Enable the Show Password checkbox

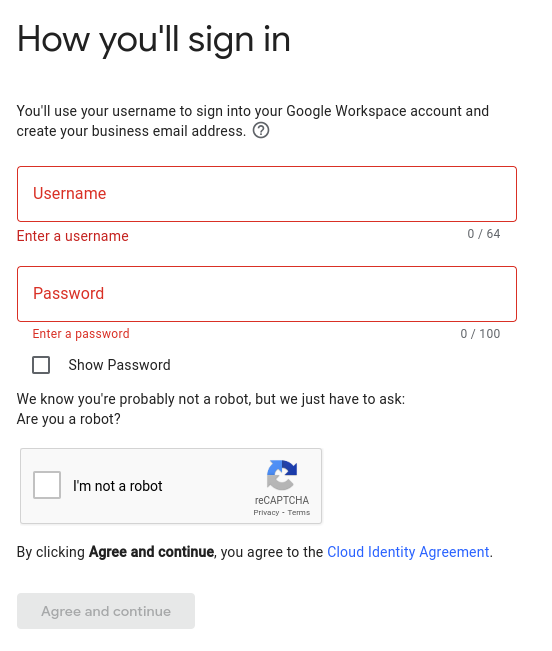41,365
